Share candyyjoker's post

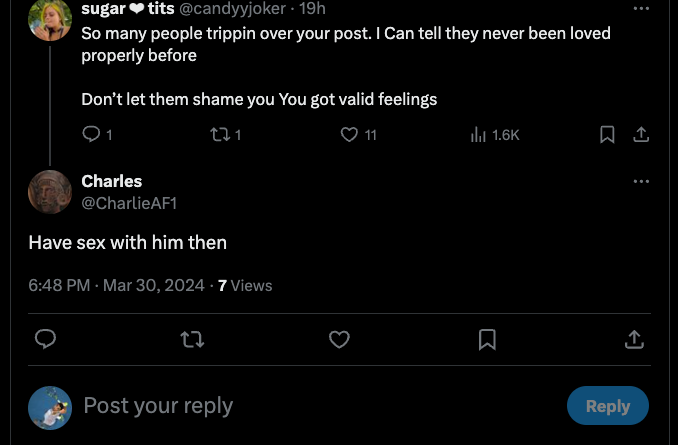pyautogui.click(x=641, y=134)
